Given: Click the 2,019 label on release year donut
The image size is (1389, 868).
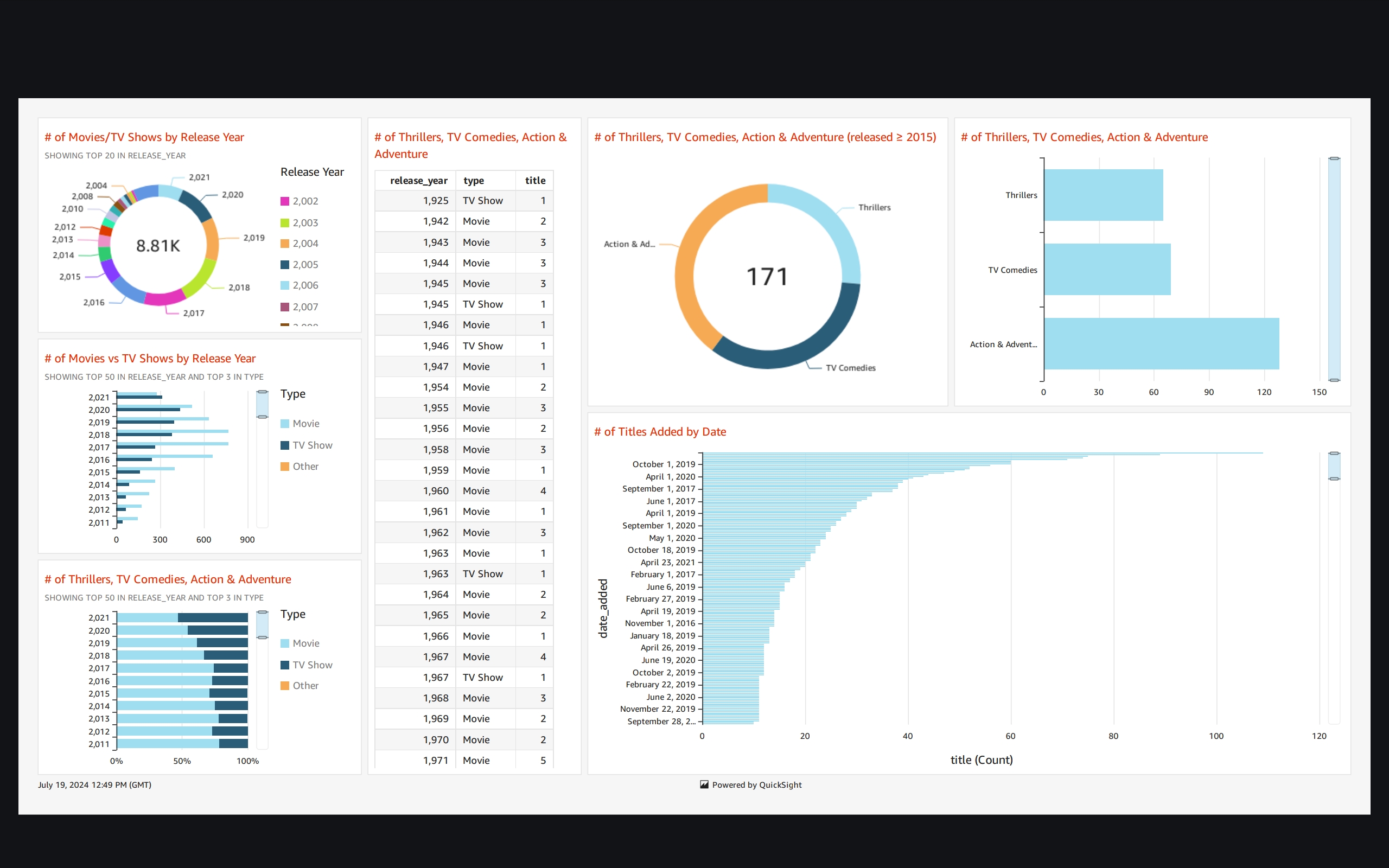Looking at the screenshot, I should click(254, 238).
